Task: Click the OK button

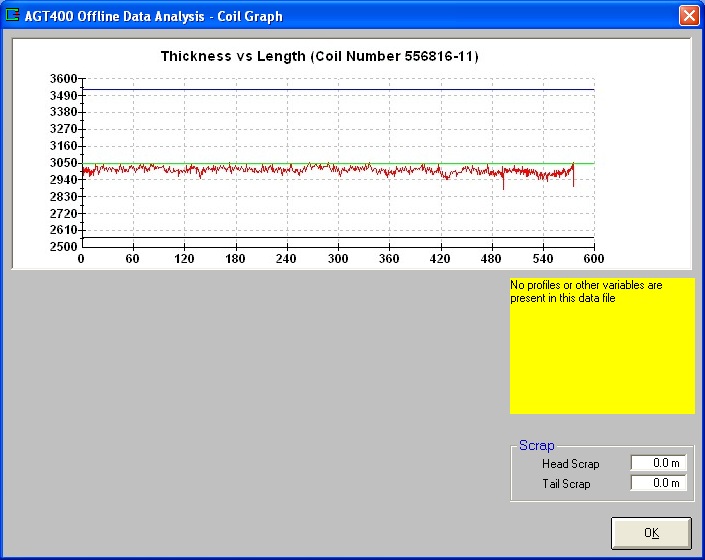Action: click(651, 533)
